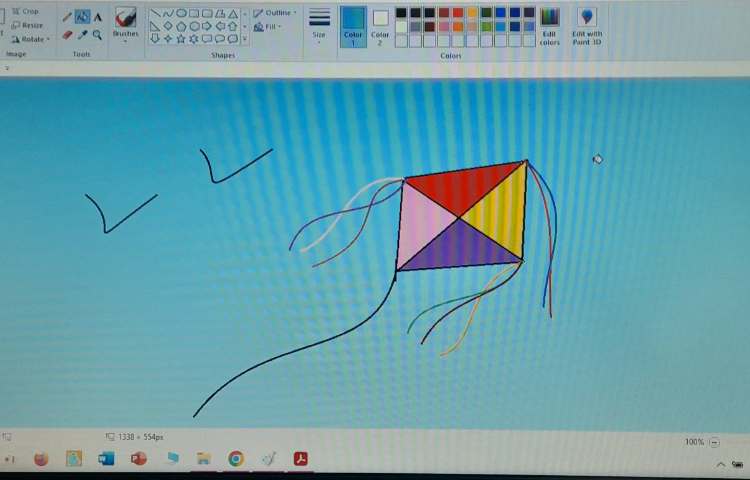
Task: Expand the Rotate options
Action: click(x=31, y=39)
